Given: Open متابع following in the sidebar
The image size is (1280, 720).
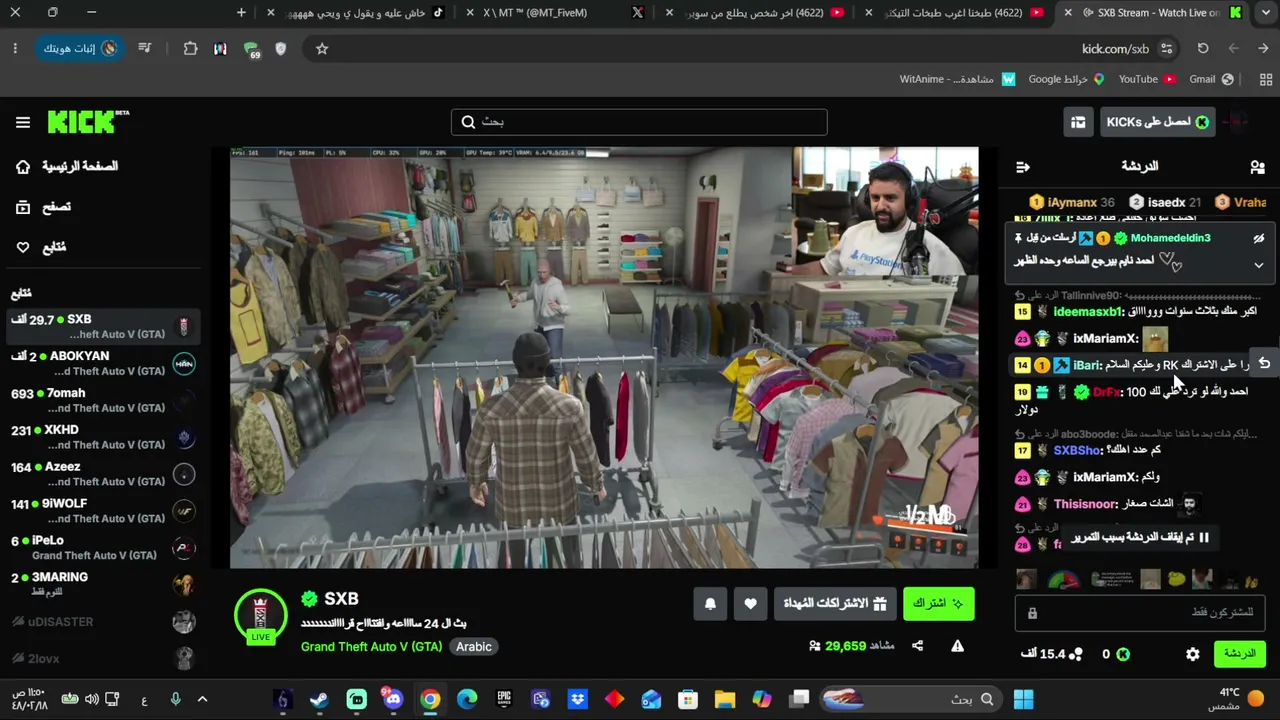Looking at the screenshot, I should click(41, 247).
